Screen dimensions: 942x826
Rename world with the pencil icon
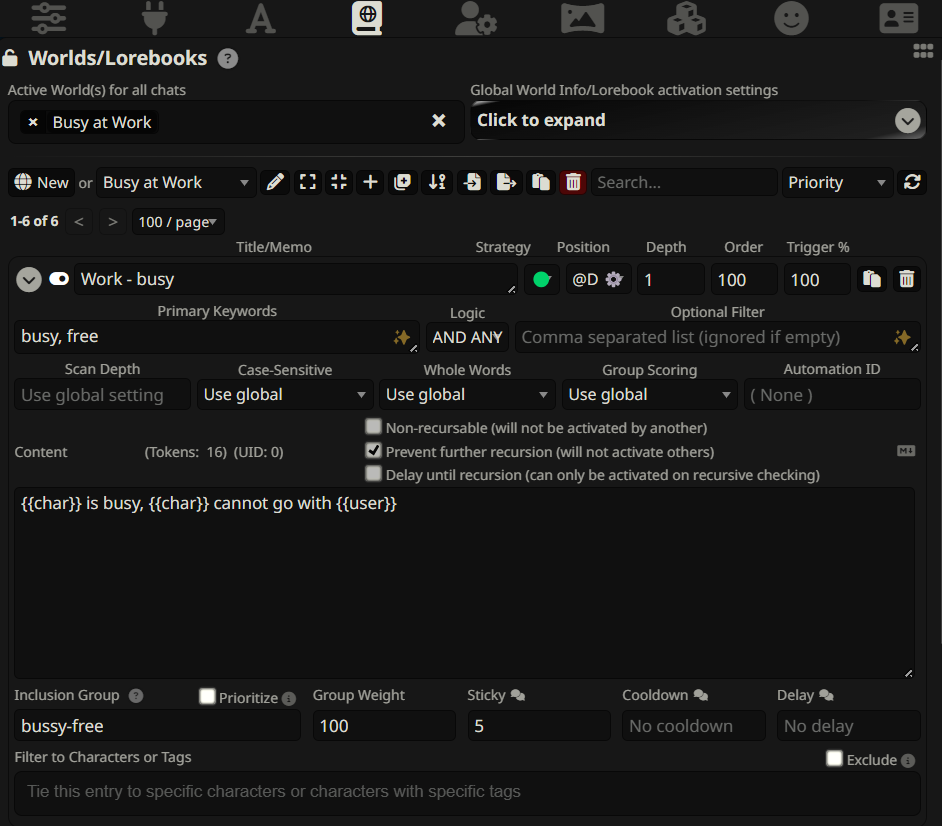tap(276, 182)
